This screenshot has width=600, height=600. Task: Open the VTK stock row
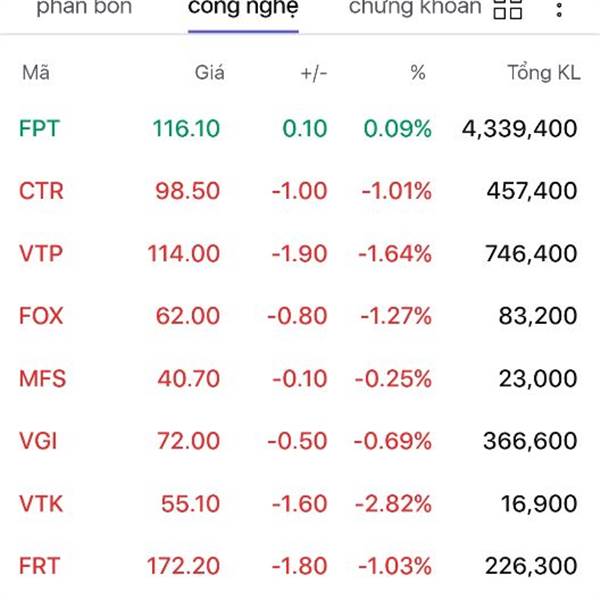tap(298, 504)
